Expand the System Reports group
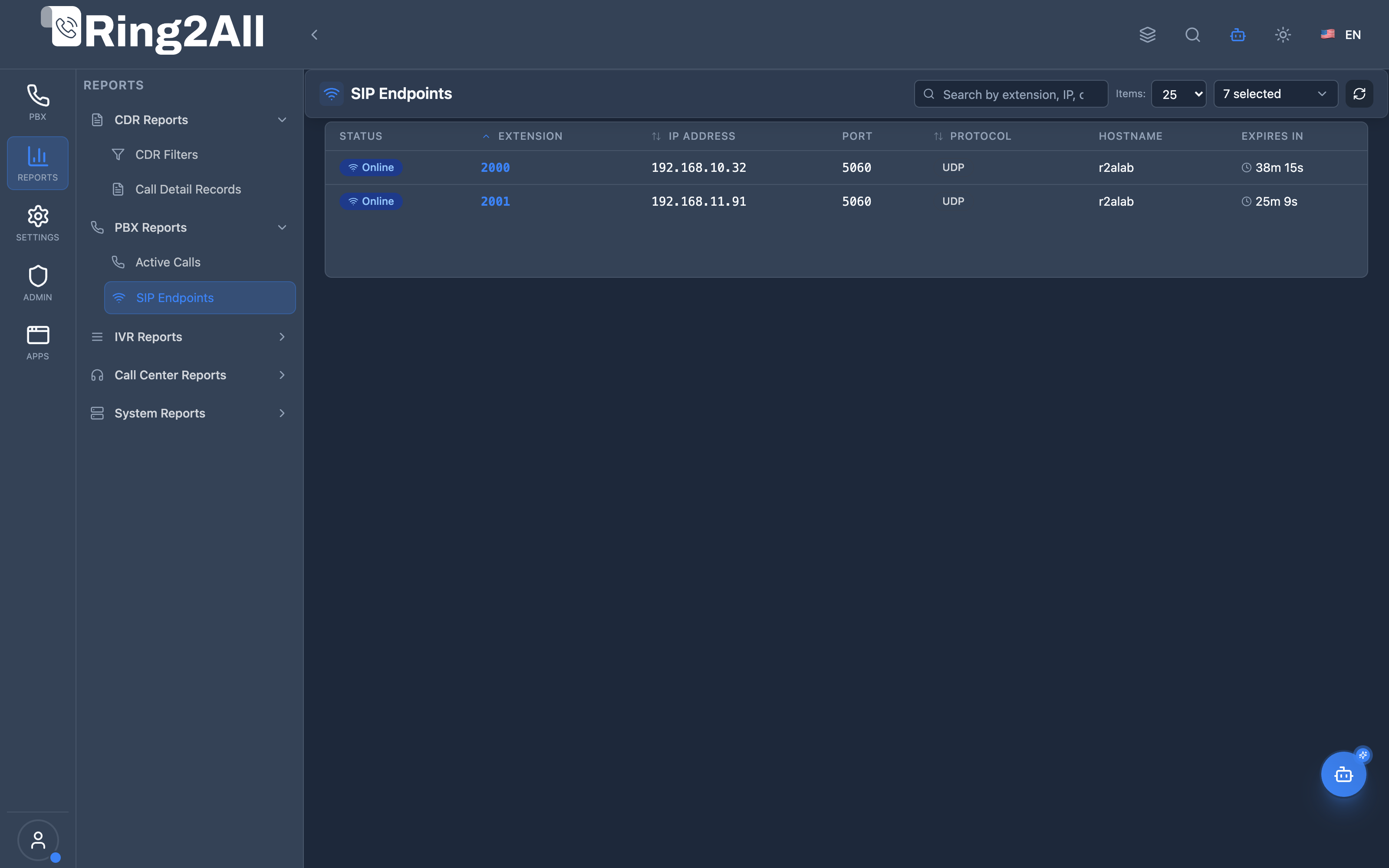Viewport: 1389px width, 868px height. tap(189, 413)
